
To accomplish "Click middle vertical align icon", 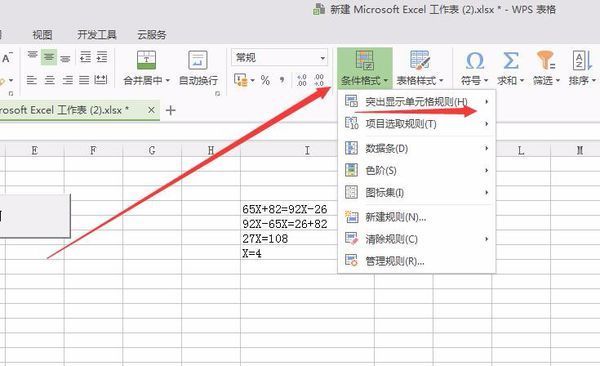I will click(x=49, y=57).
